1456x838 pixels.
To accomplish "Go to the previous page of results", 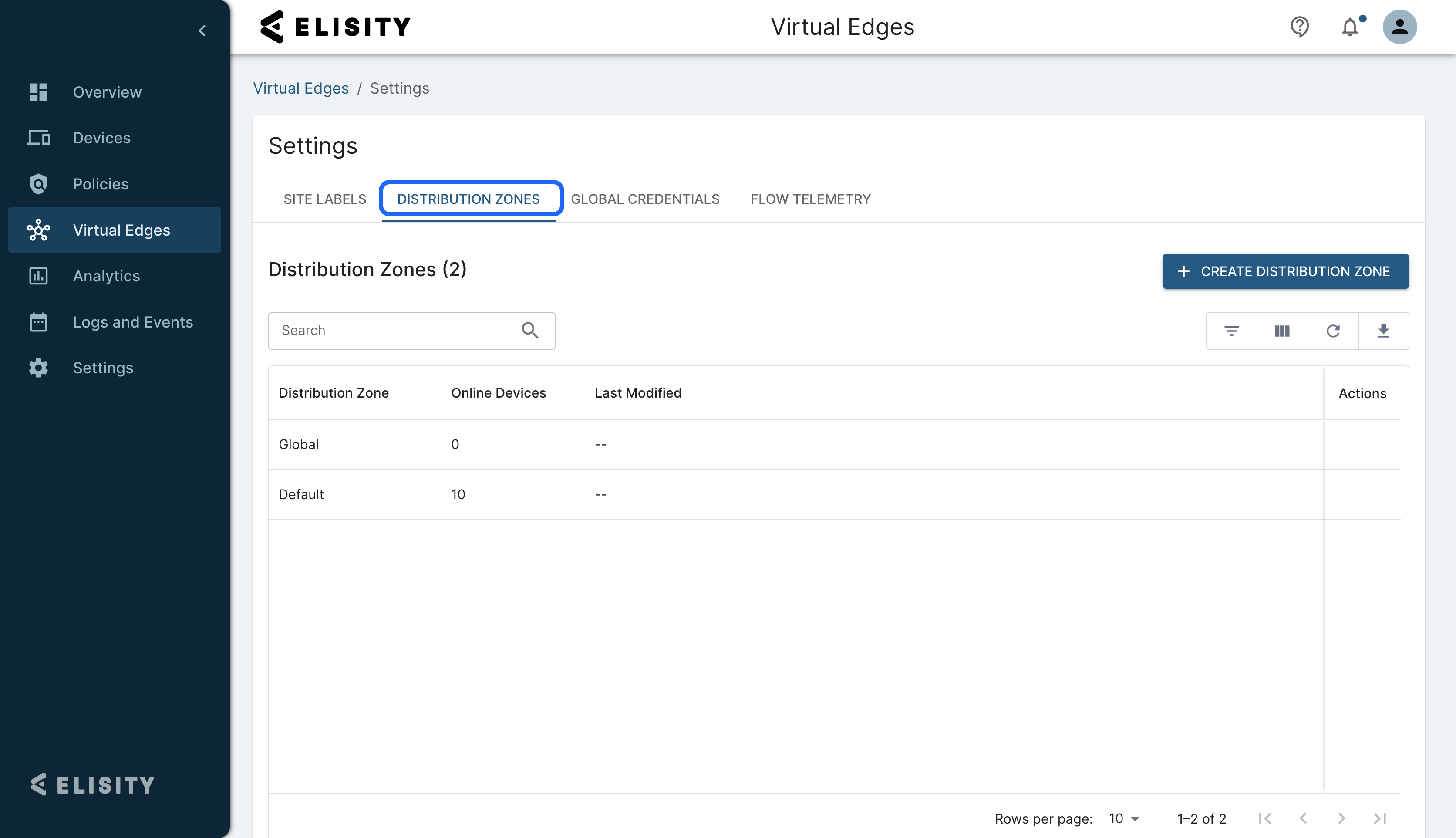I will pyautogui.click(x=1303, y=818).
